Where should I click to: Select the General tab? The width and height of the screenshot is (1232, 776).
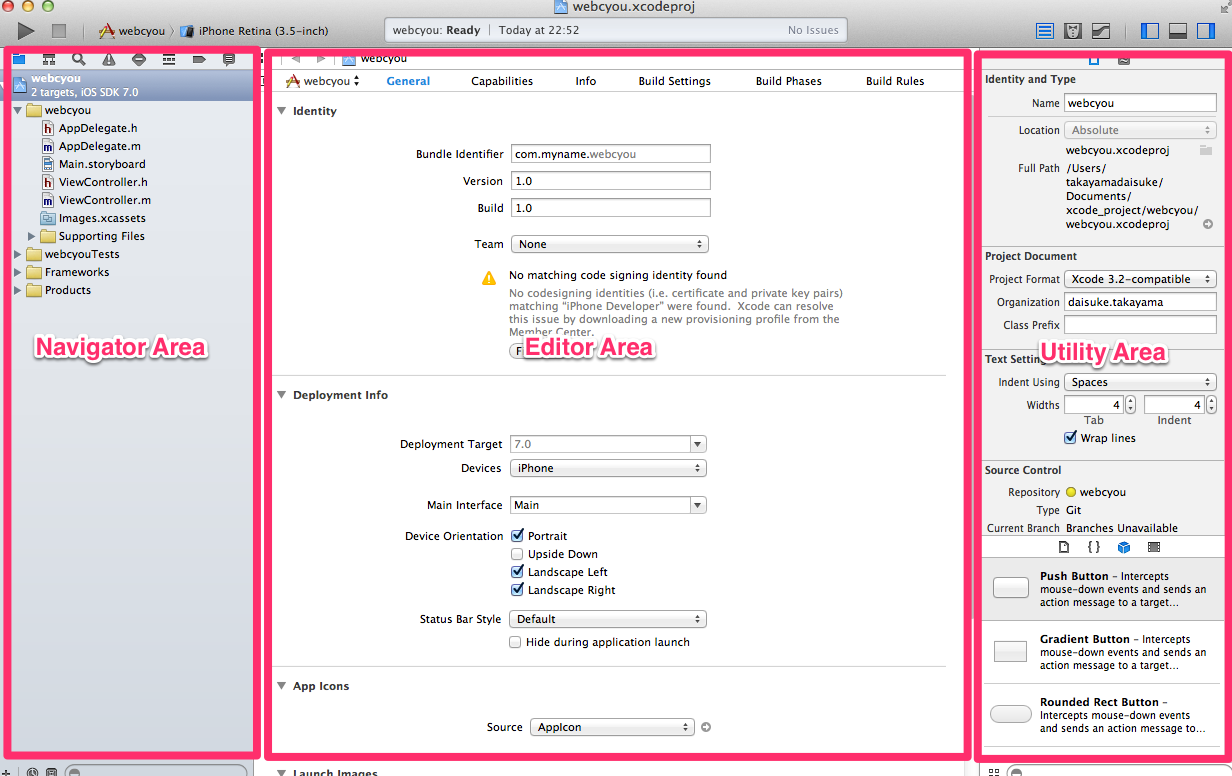pos(408,81)
